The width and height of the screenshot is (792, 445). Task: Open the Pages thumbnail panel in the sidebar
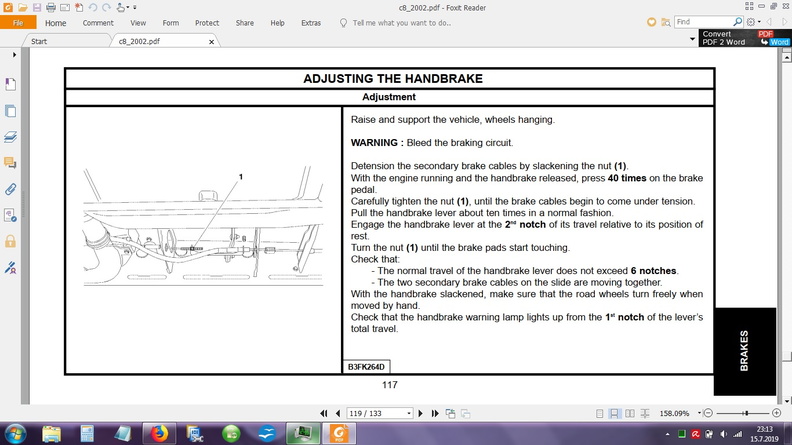pyautogui.click(x=10, y=111)
